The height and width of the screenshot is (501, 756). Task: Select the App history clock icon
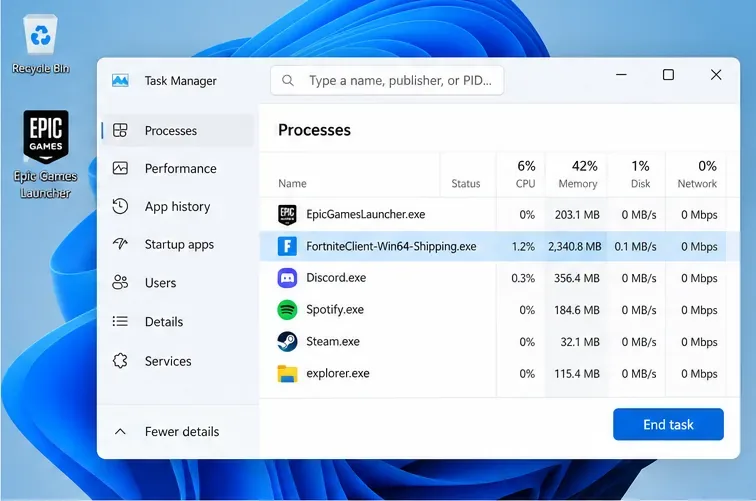tap(120, 206)
